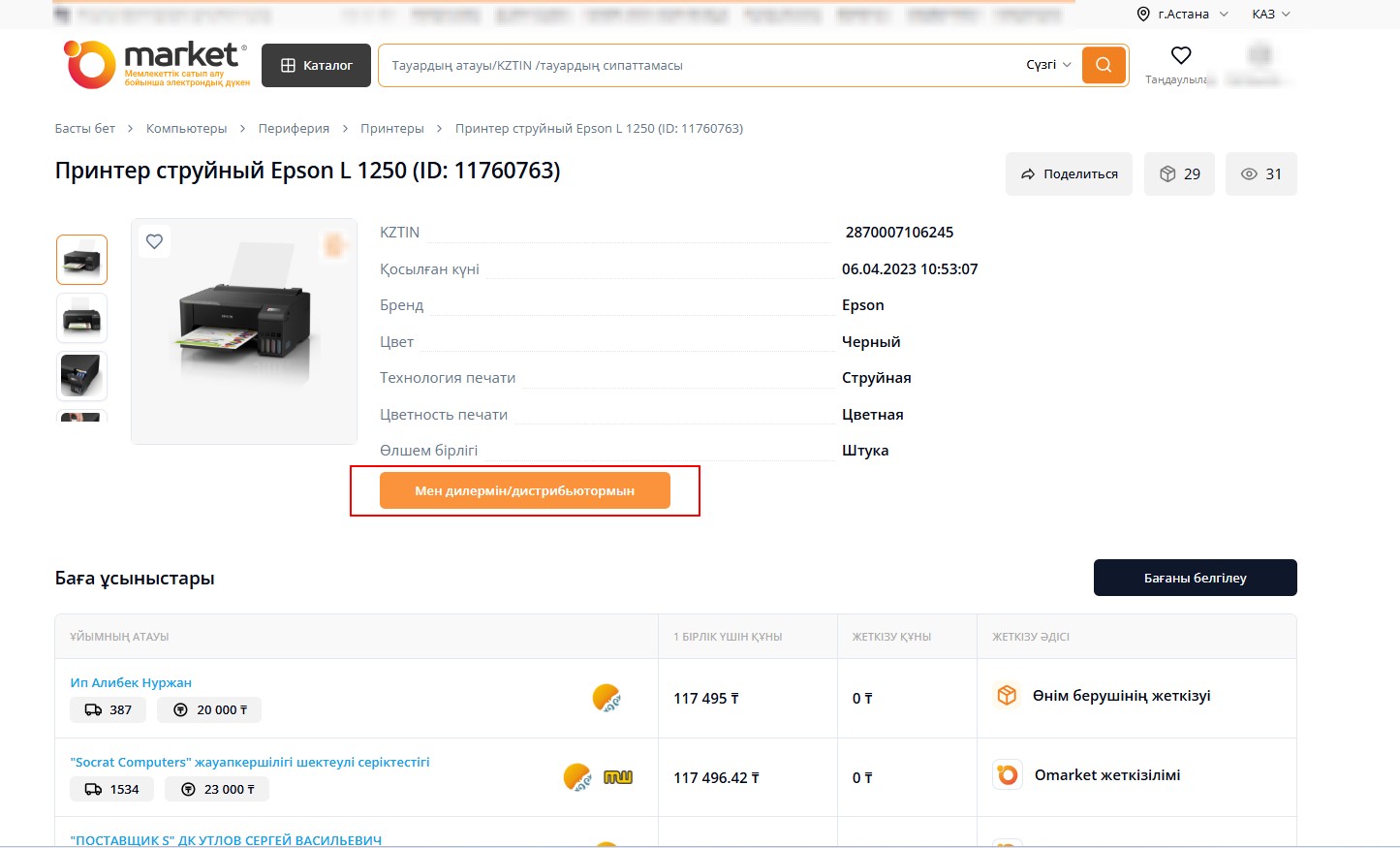This screenshot has height=848, width=1400.
Task: Click the ЖЕТКІЗУ ӘДІСІ column header
Action: pyautogui.click(x=1031, y=637)
